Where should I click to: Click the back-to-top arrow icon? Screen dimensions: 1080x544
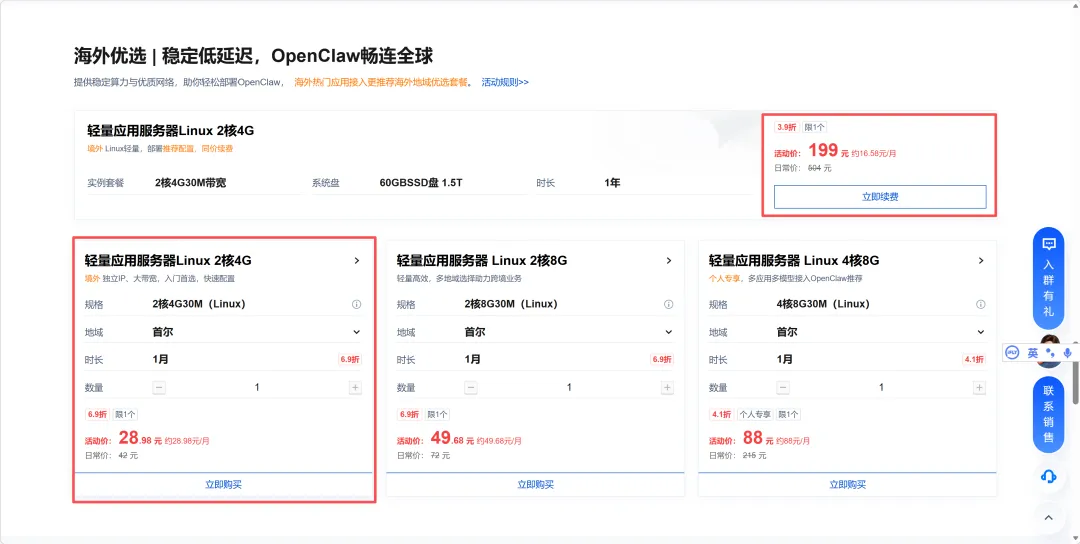click(1048, 517)
